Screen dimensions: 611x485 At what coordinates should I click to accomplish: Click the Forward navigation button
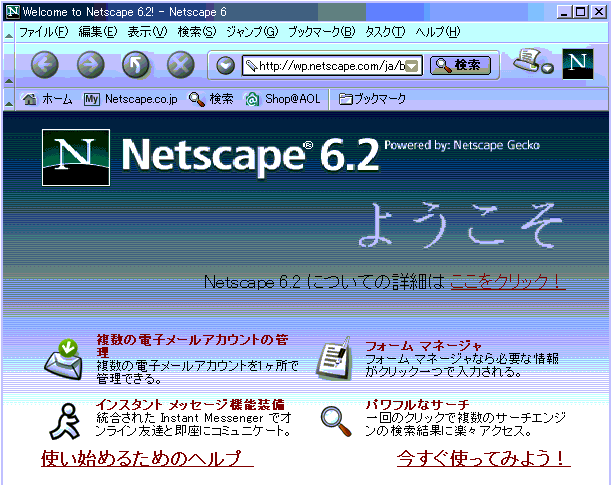pos(90,65)
